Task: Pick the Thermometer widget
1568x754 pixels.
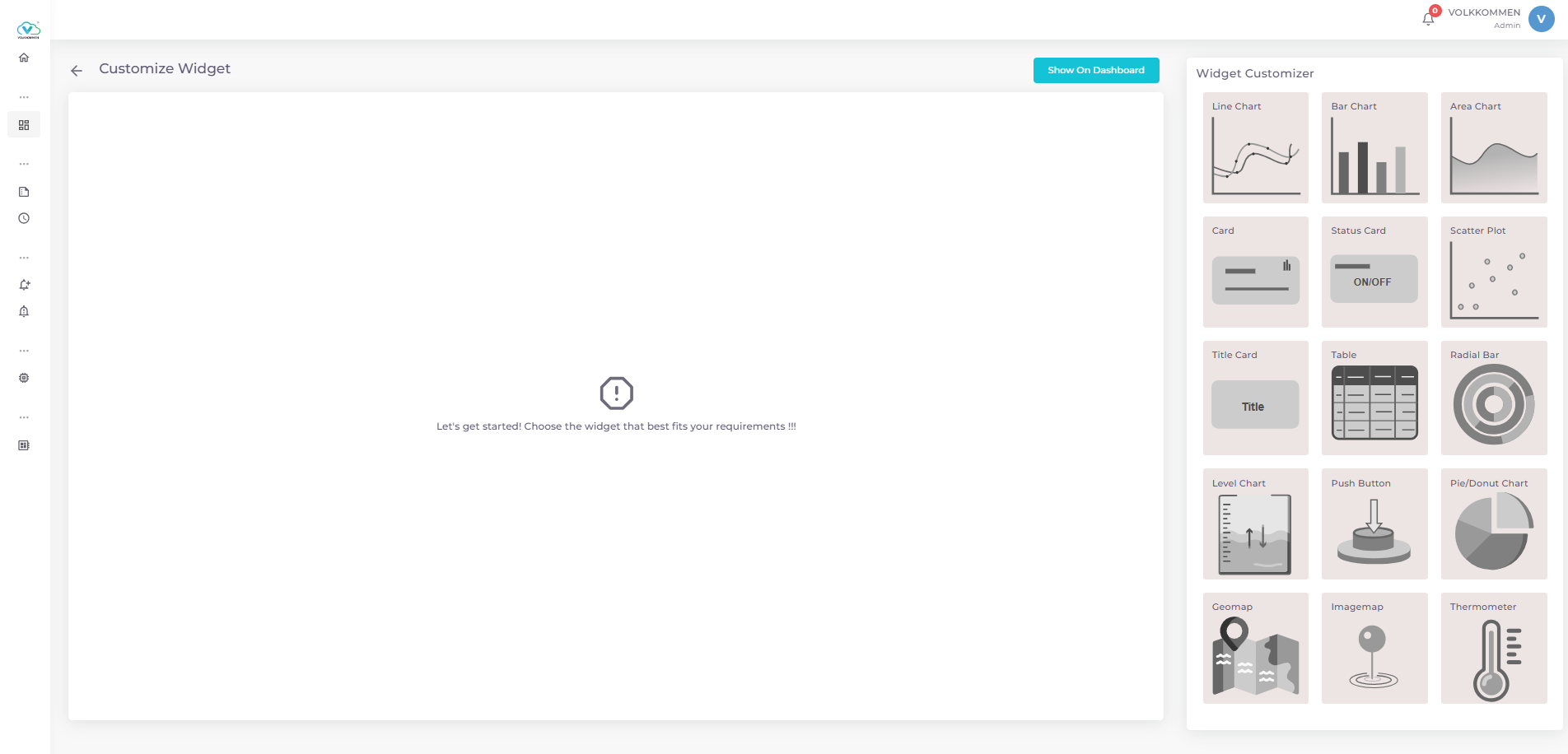Action: (x=1493, y=649)
